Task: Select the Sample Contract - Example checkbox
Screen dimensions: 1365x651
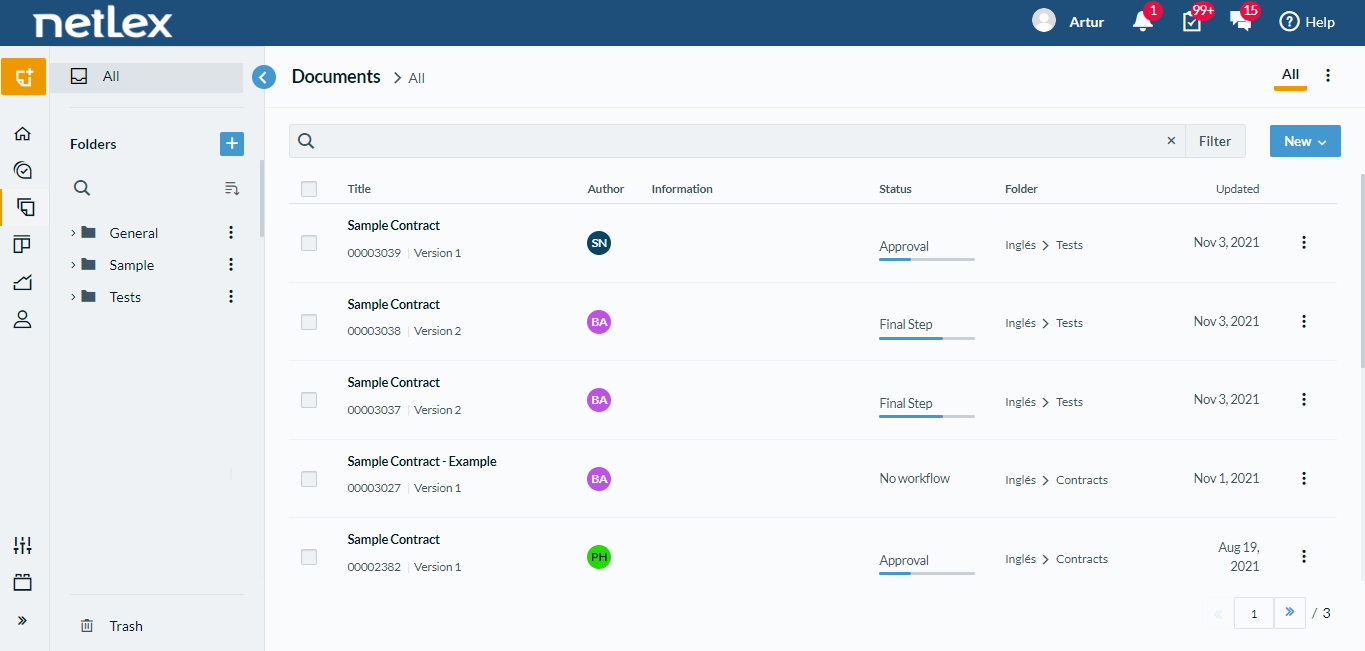Action: pyautogui.click(x=309, y=479)
